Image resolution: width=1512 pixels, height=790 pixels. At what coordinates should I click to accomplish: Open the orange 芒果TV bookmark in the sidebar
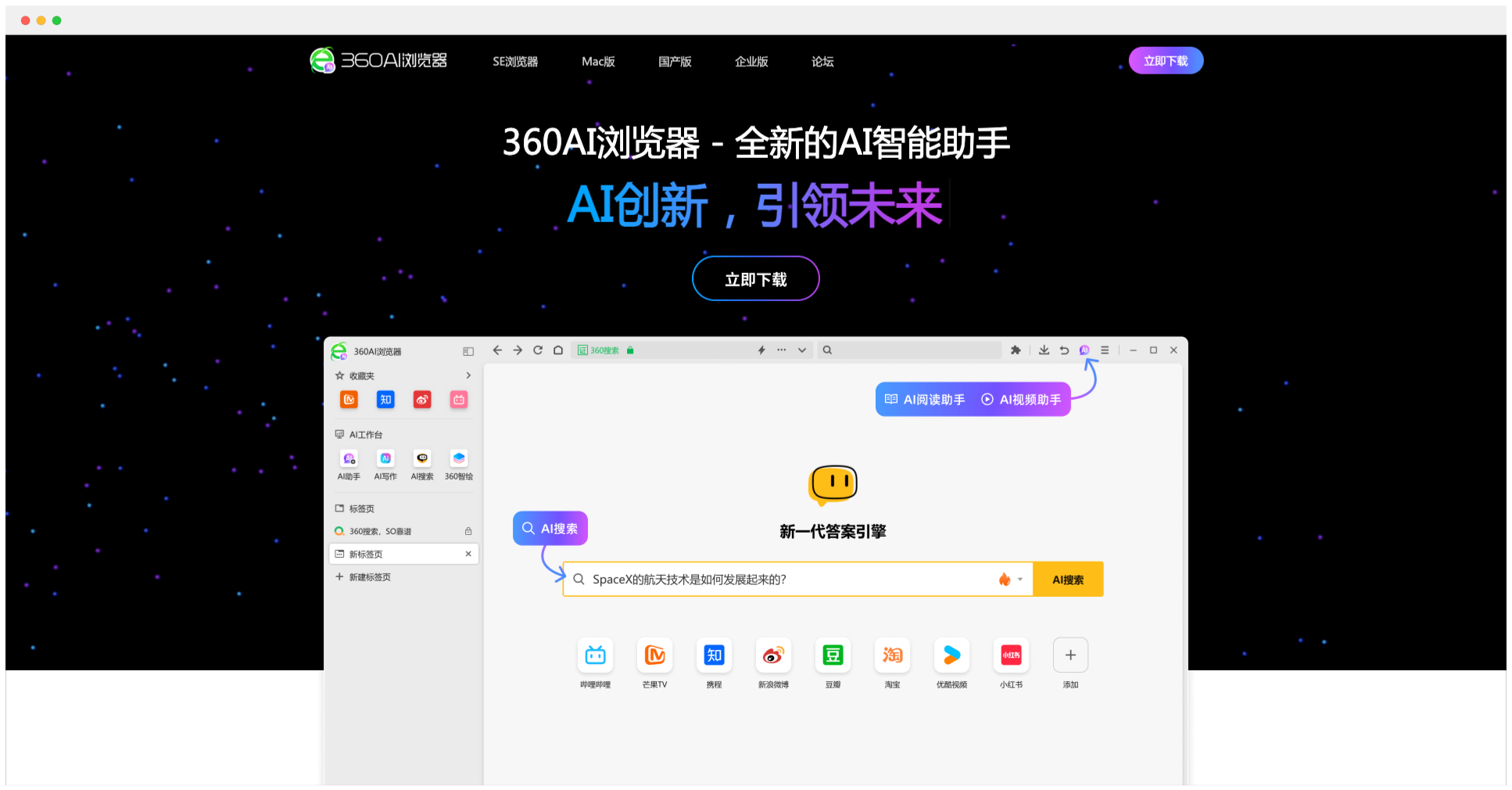pos(349,400)
